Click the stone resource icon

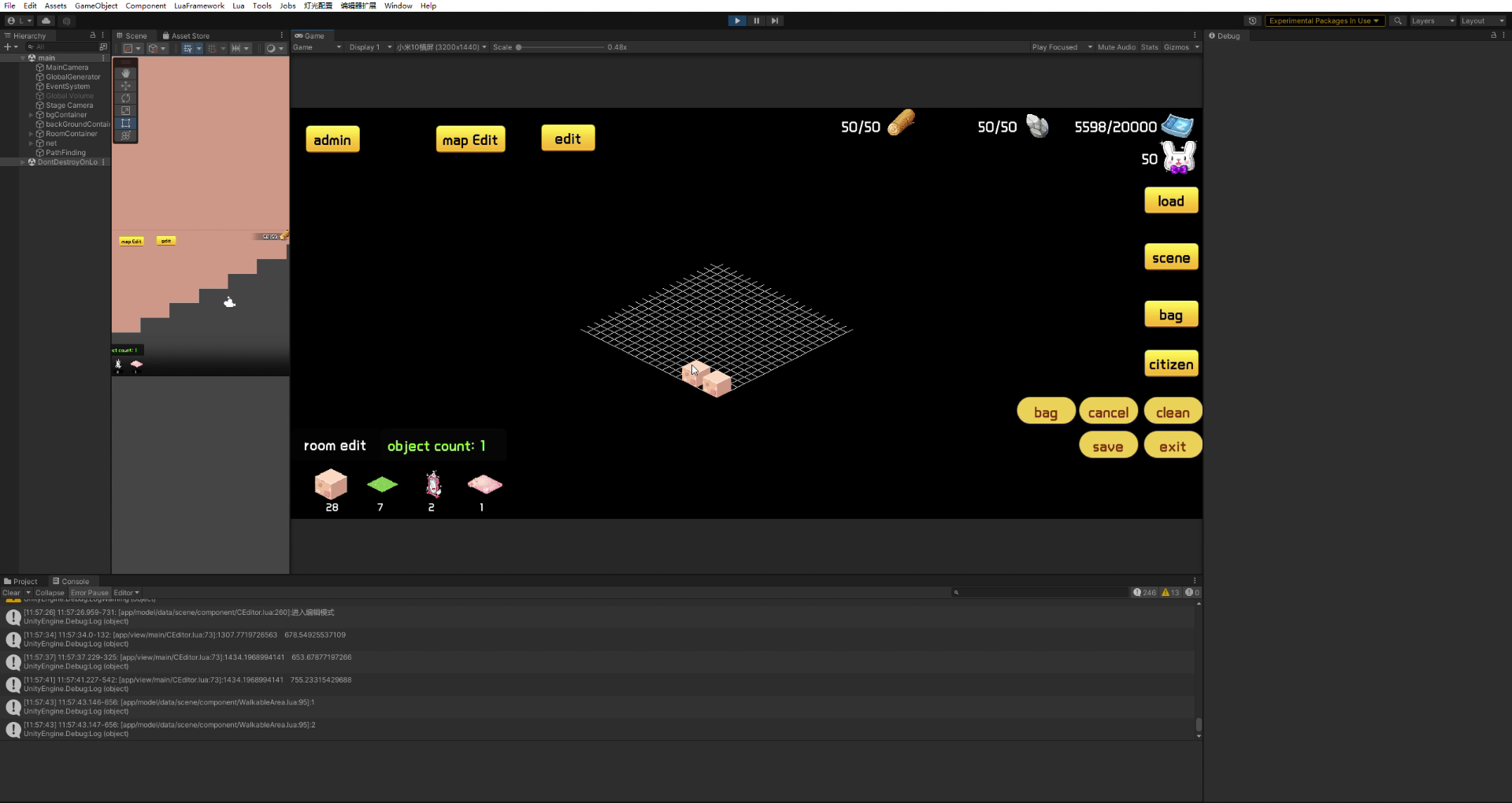(1038, 126)
